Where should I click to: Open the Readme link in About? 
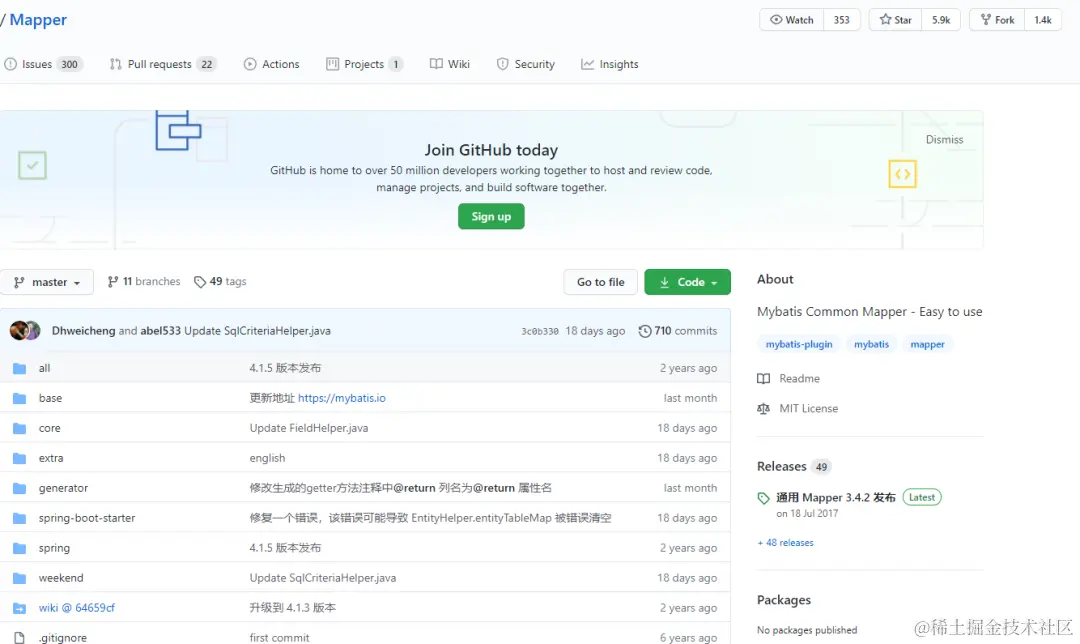tap(789, 379)
